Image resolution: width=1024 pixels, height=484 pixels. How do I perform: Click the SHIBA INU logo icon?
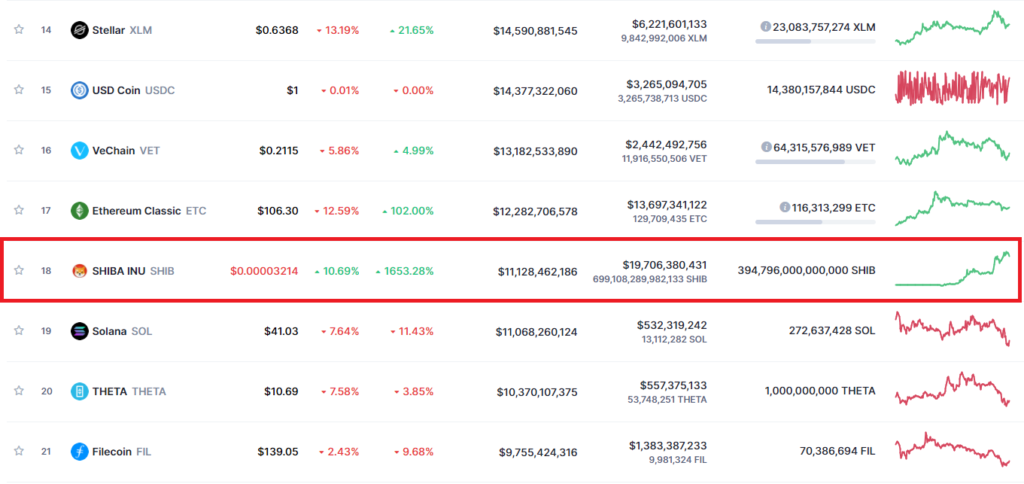coord(79,270)
